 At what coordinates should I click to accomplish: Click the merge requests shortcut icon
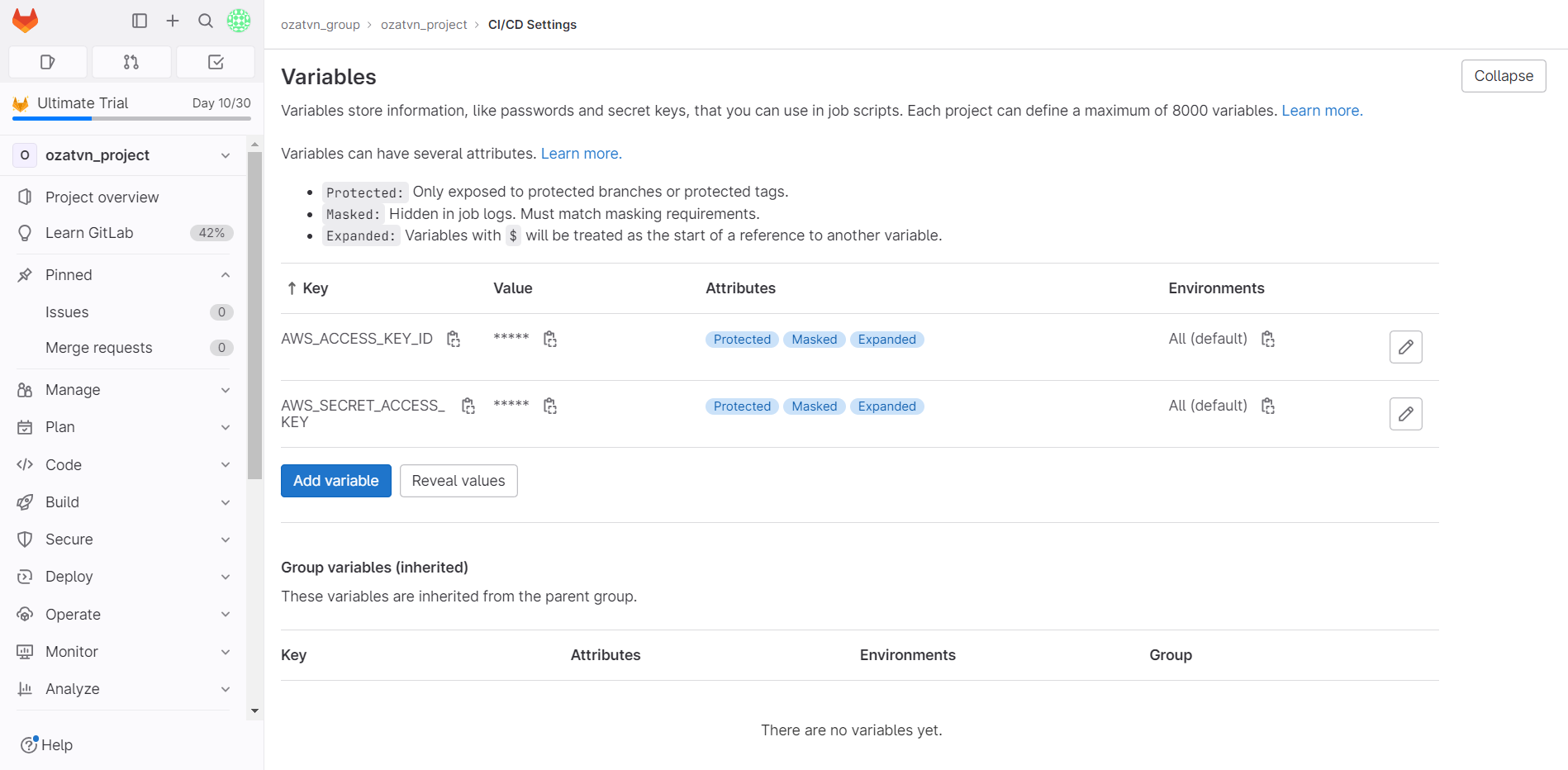(131, 61)
